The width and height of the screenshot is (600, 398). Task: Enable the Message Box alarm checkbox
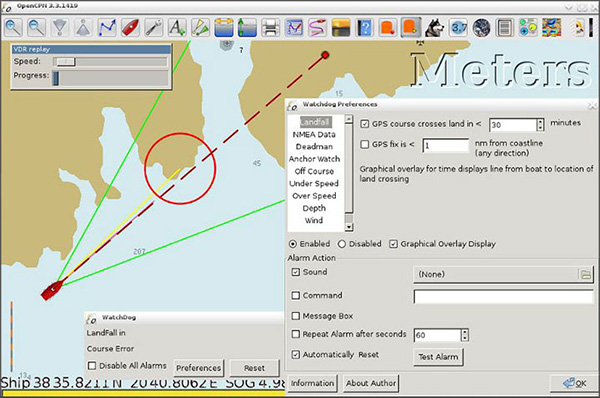click(295, 316)
